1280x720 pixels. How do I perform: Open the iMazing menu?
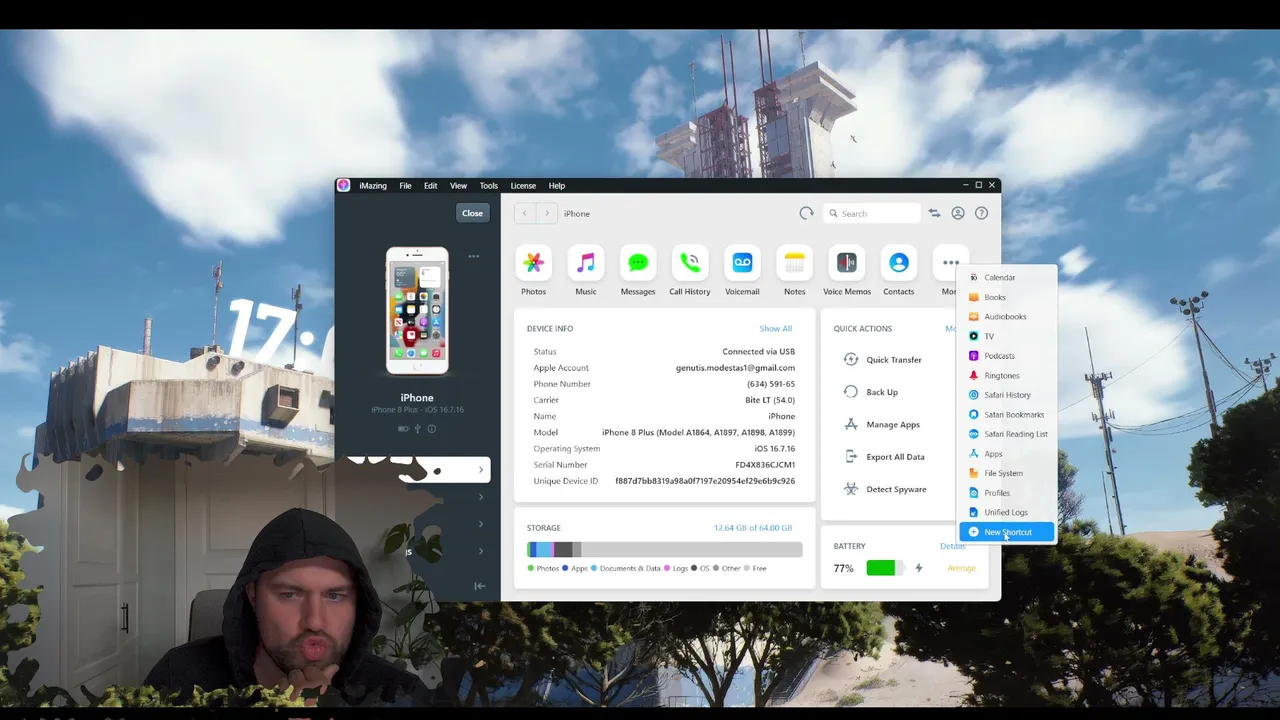point(373,186)
